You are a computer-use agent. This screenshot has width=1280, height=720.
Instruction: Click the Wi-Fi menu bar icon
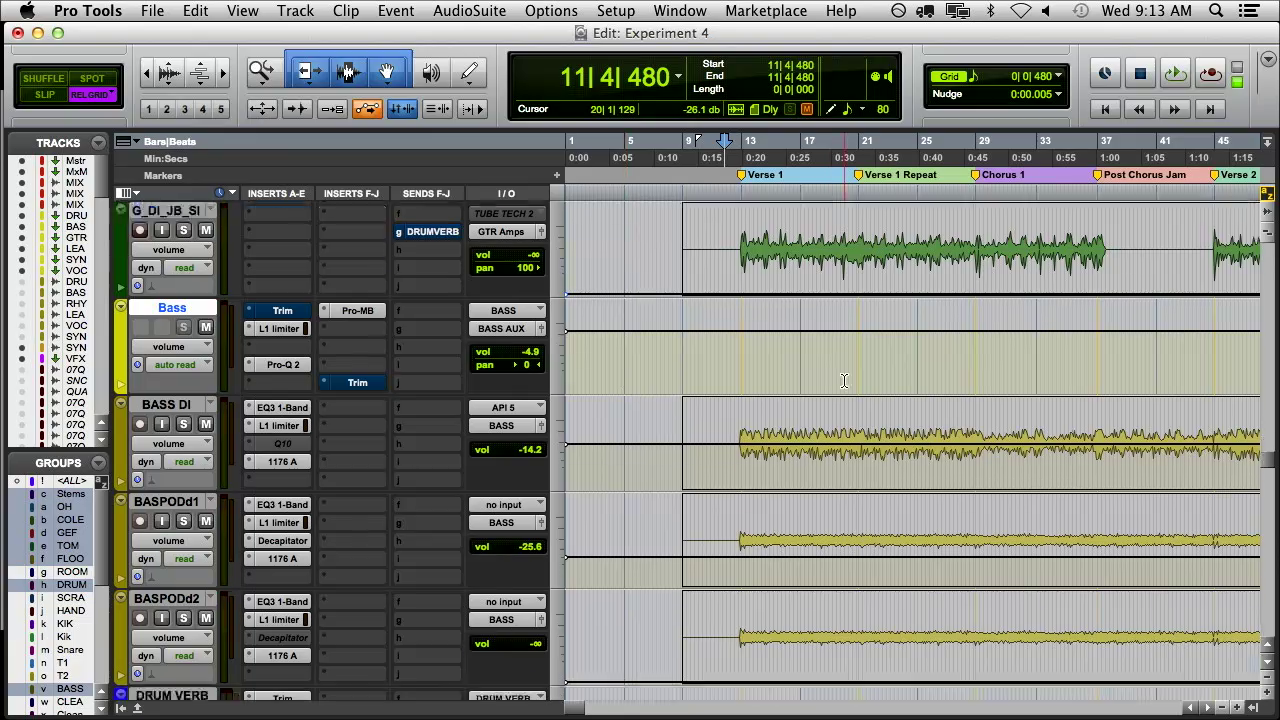click(x=1020, y=11)
